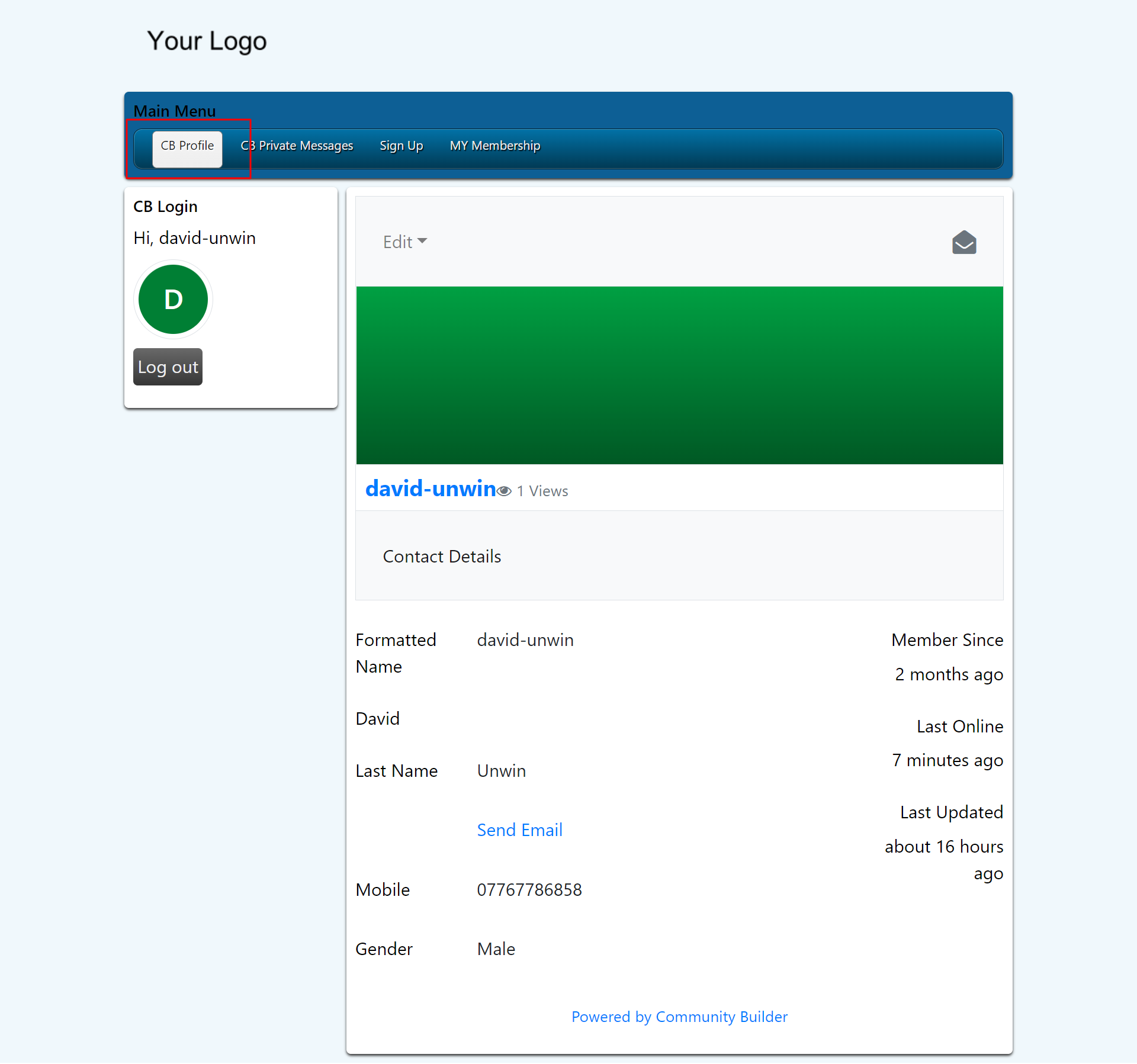The image size is (1137, 1064).
Task: Click the Your Logo site logo
Action: coord(207,41)
